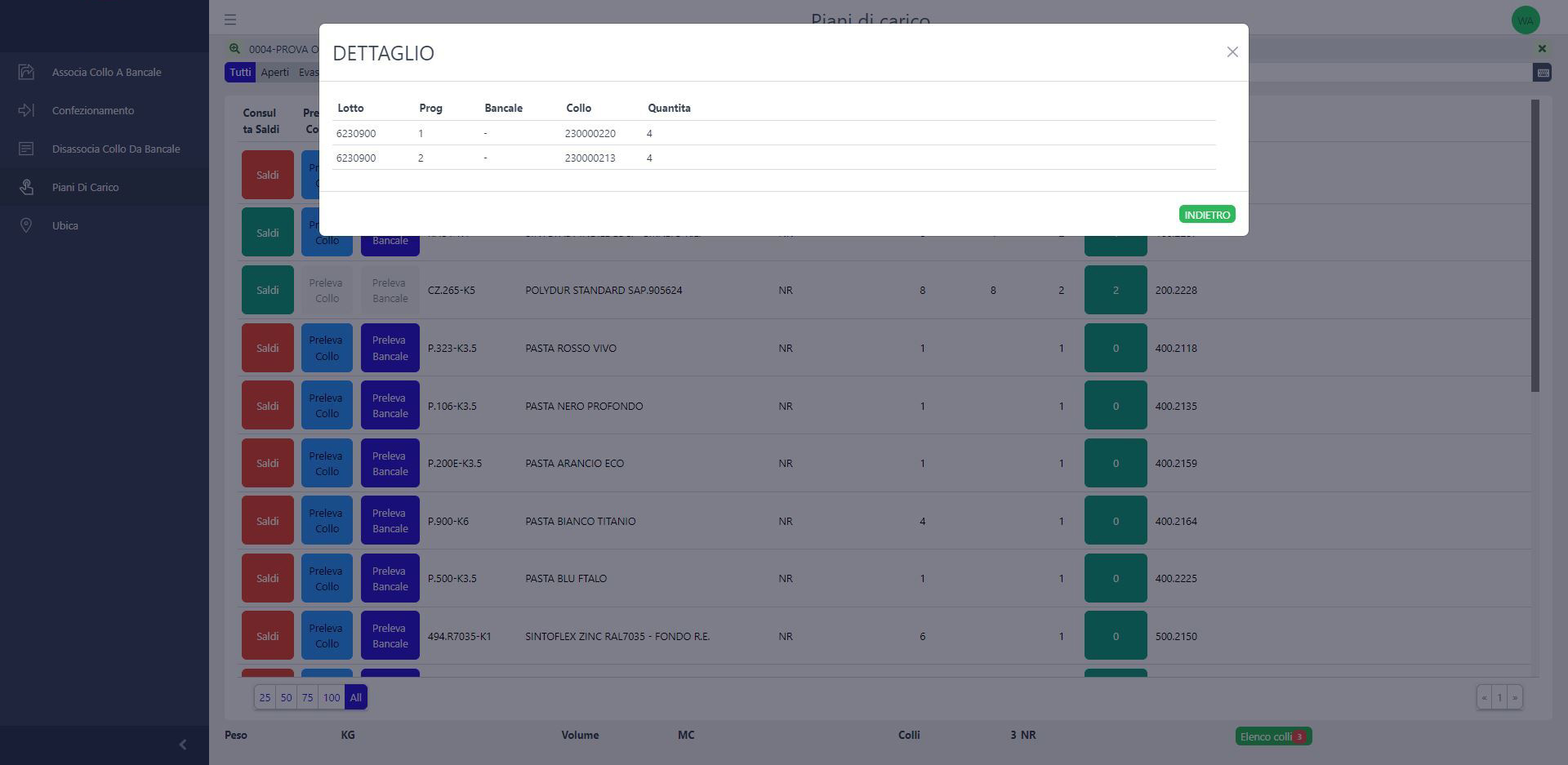
Task: Close the DETTAGLIO dialog with X
Action: pos(1232,52)
